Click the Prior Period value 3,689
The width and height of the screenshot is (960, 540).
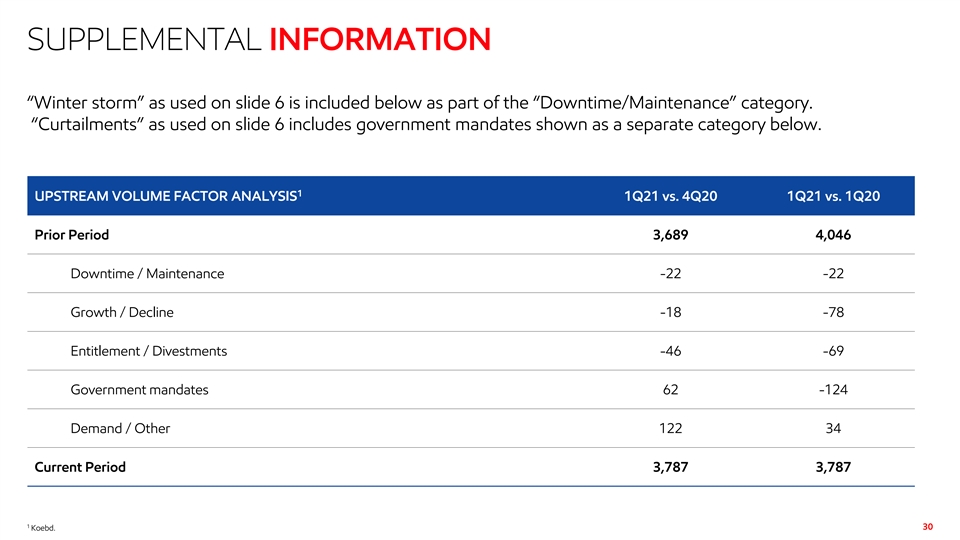pyautogui.click(x=671, y=235)
